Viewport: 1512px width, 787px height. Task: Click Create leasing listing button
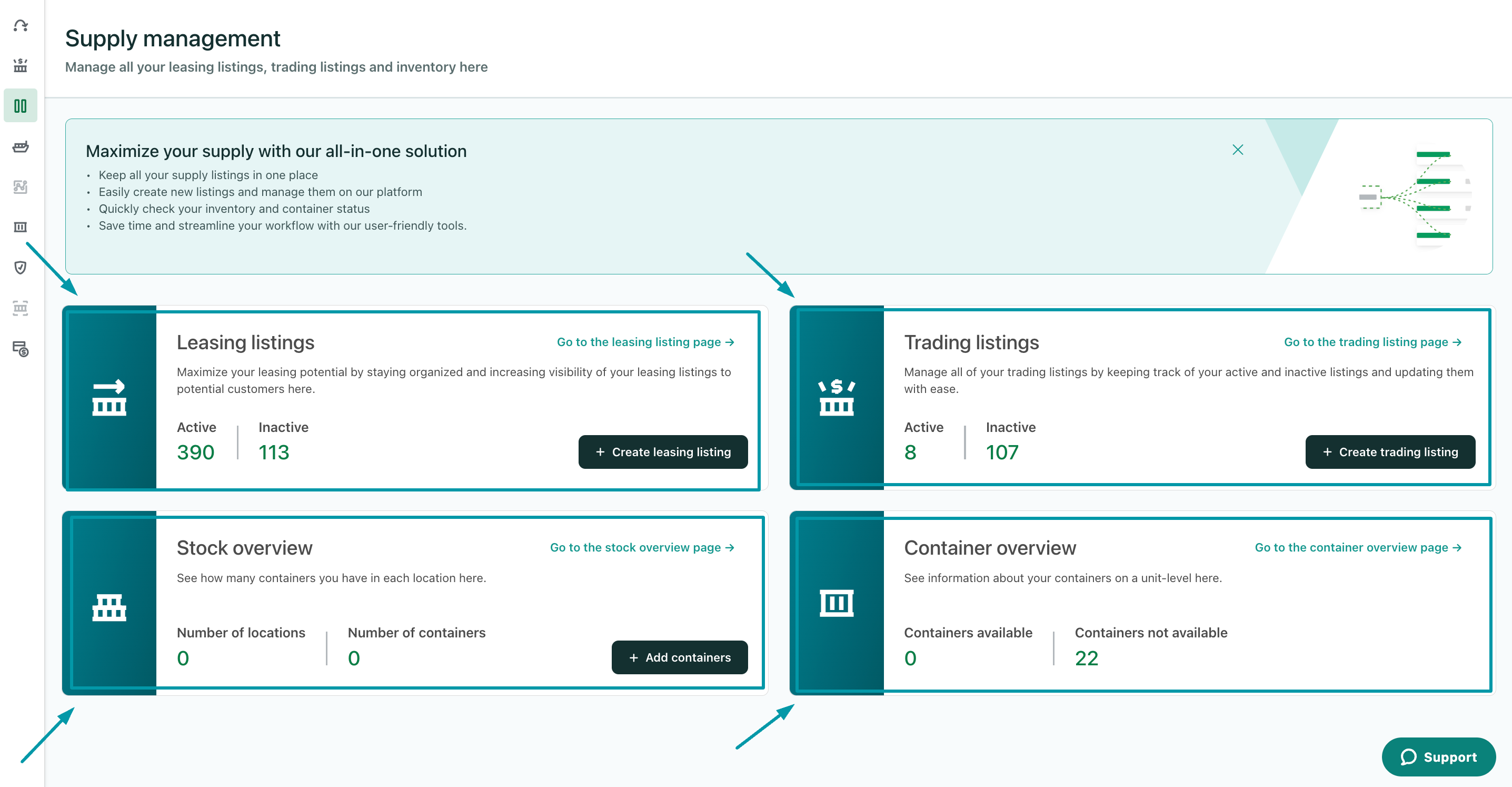click(663, 451)
